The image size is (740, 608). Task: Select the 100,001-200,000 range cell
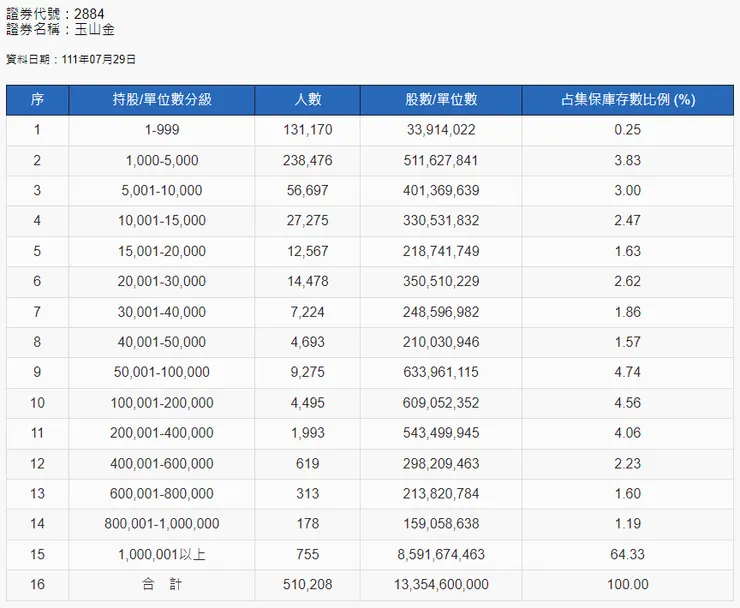coord(162,403)
